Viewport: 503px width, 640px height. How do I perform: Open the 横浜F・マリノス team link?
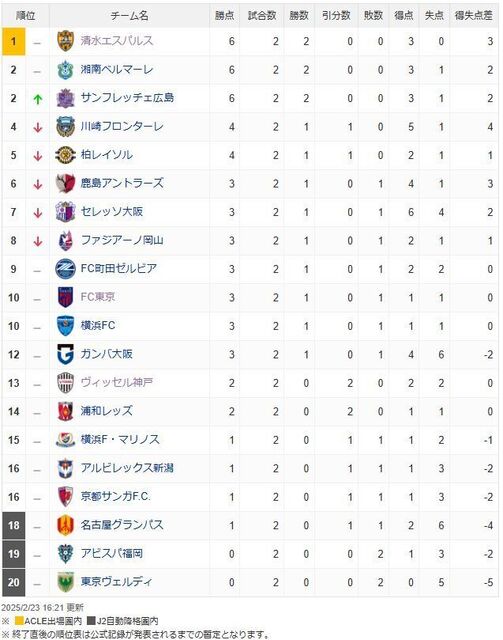[x=120, y=440]
